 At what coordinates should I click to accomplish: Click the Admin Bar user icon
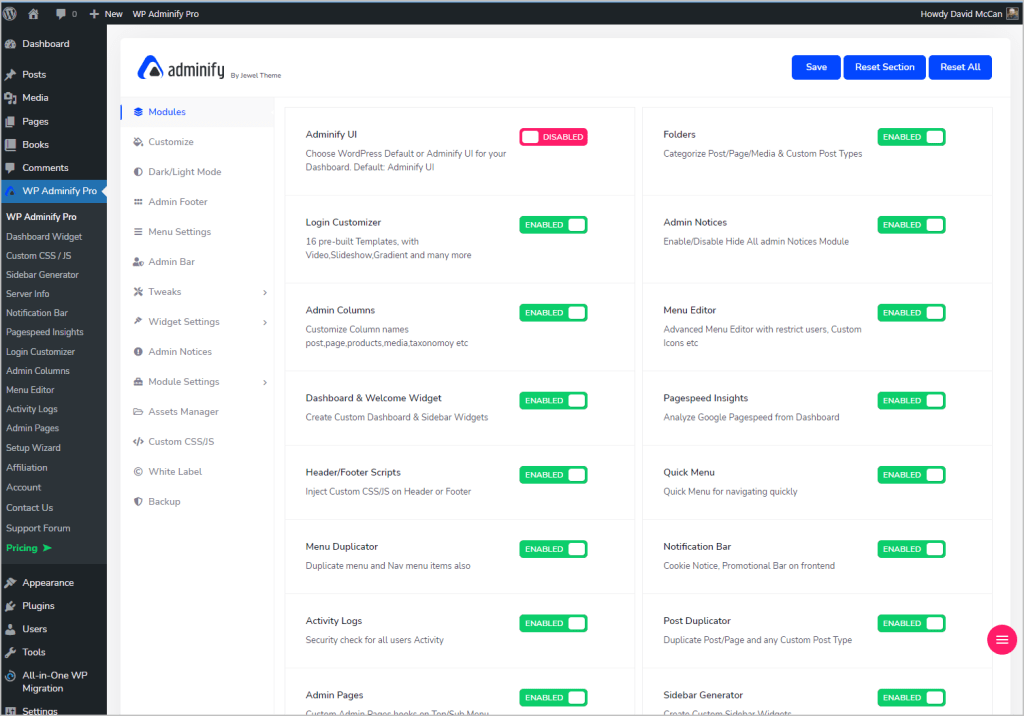coord(138,262)
